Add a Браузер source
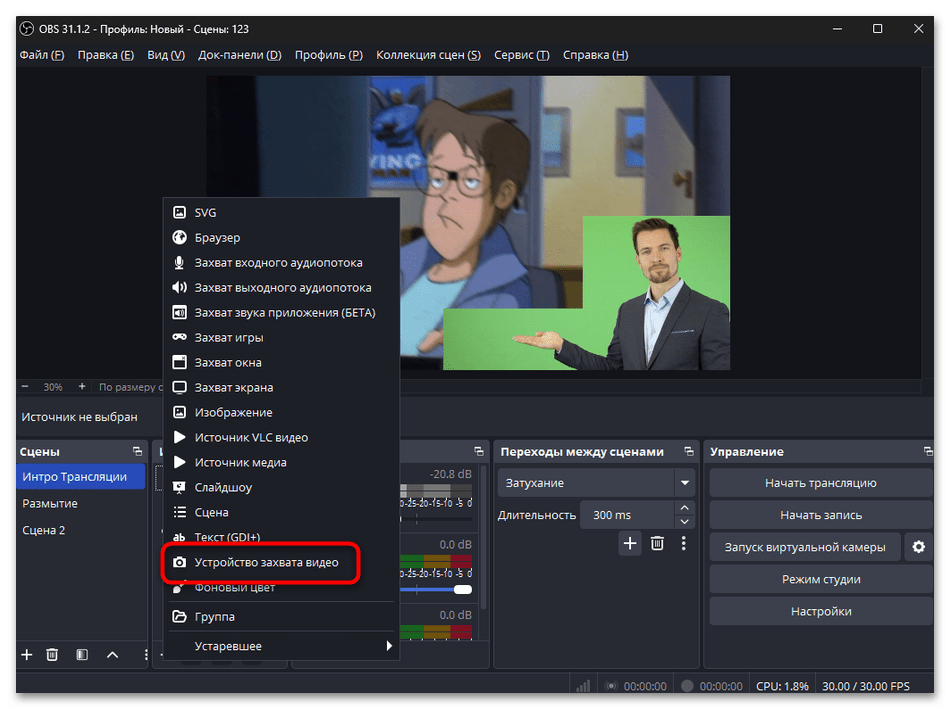 click(x=281, y=238)
